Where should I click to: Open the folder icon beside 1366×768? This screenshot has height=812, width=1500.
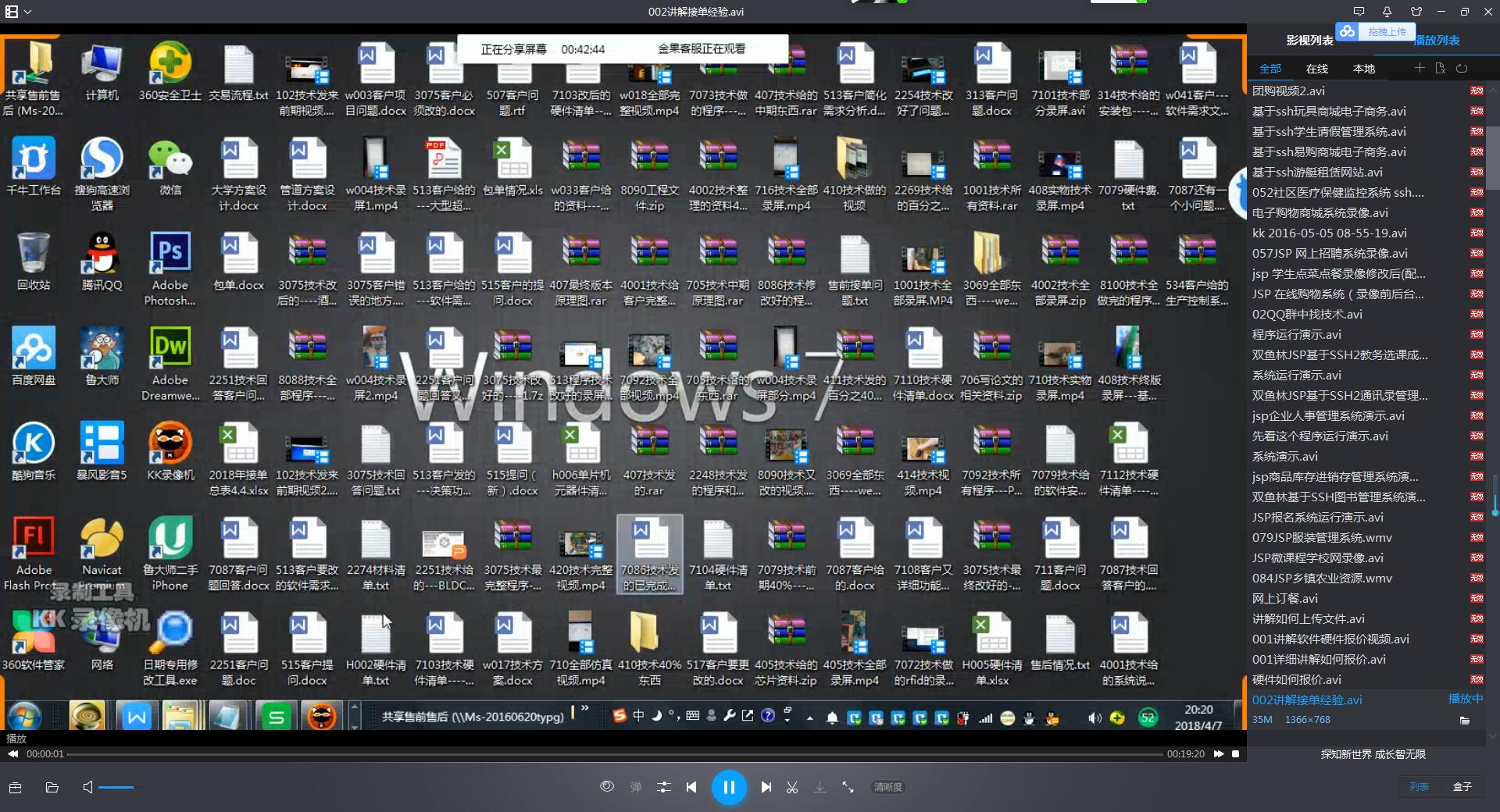pos(1465,720)
